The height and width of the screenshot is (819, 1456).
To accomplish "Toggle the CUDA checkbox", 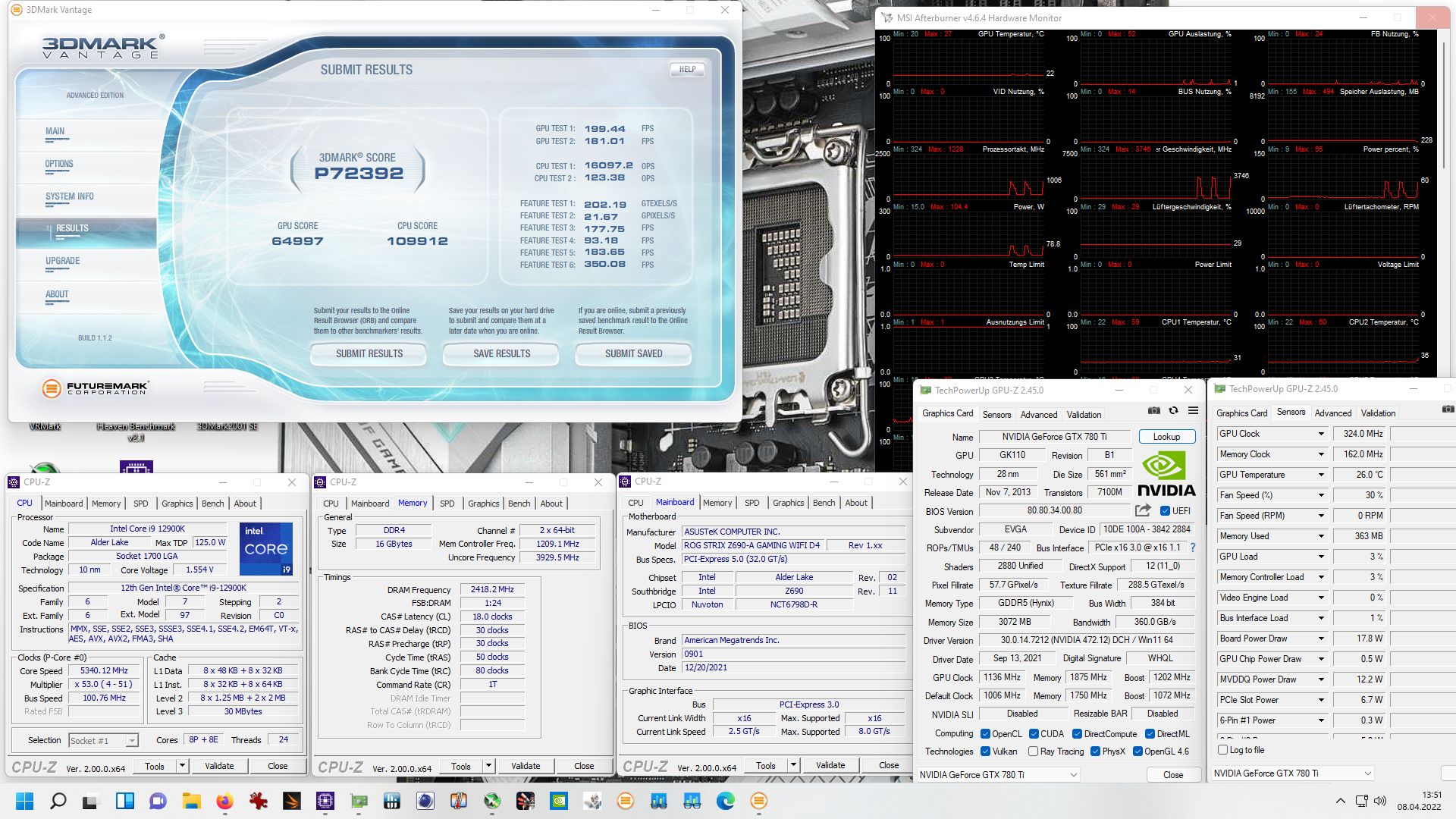I will pos(1034,733).
